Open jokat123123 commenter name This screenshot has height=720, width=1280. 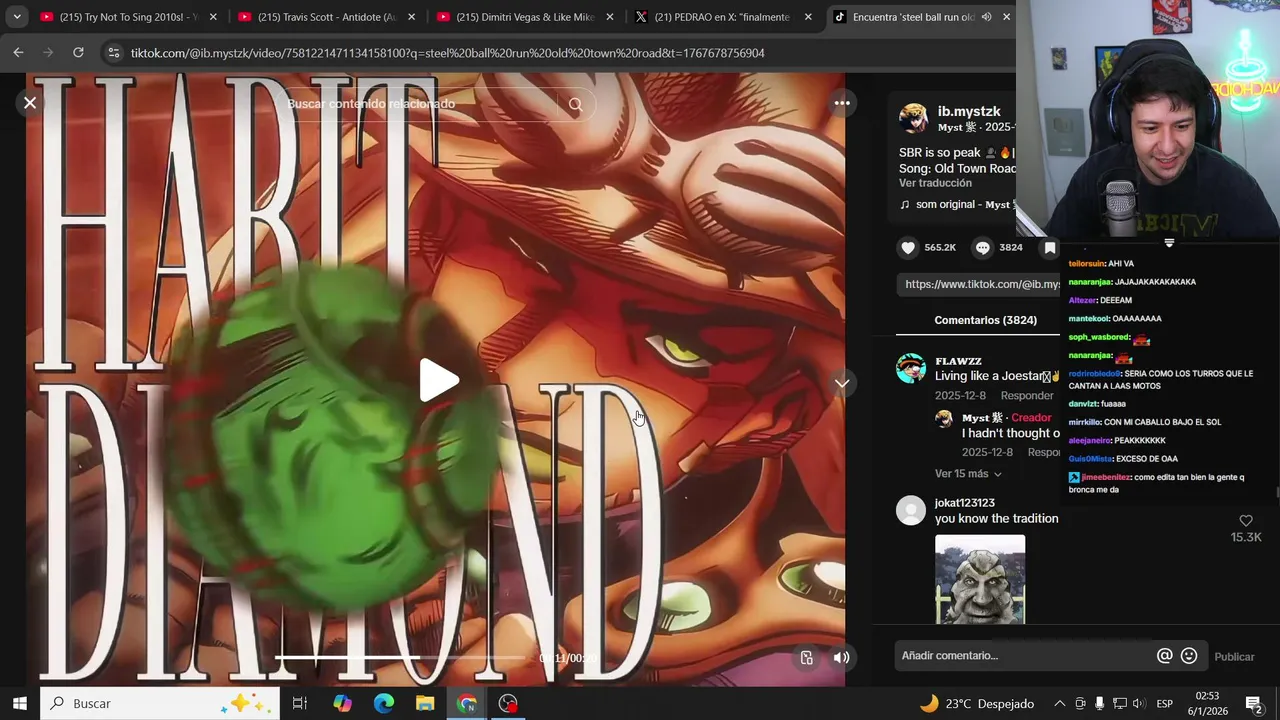pos(965,503)
